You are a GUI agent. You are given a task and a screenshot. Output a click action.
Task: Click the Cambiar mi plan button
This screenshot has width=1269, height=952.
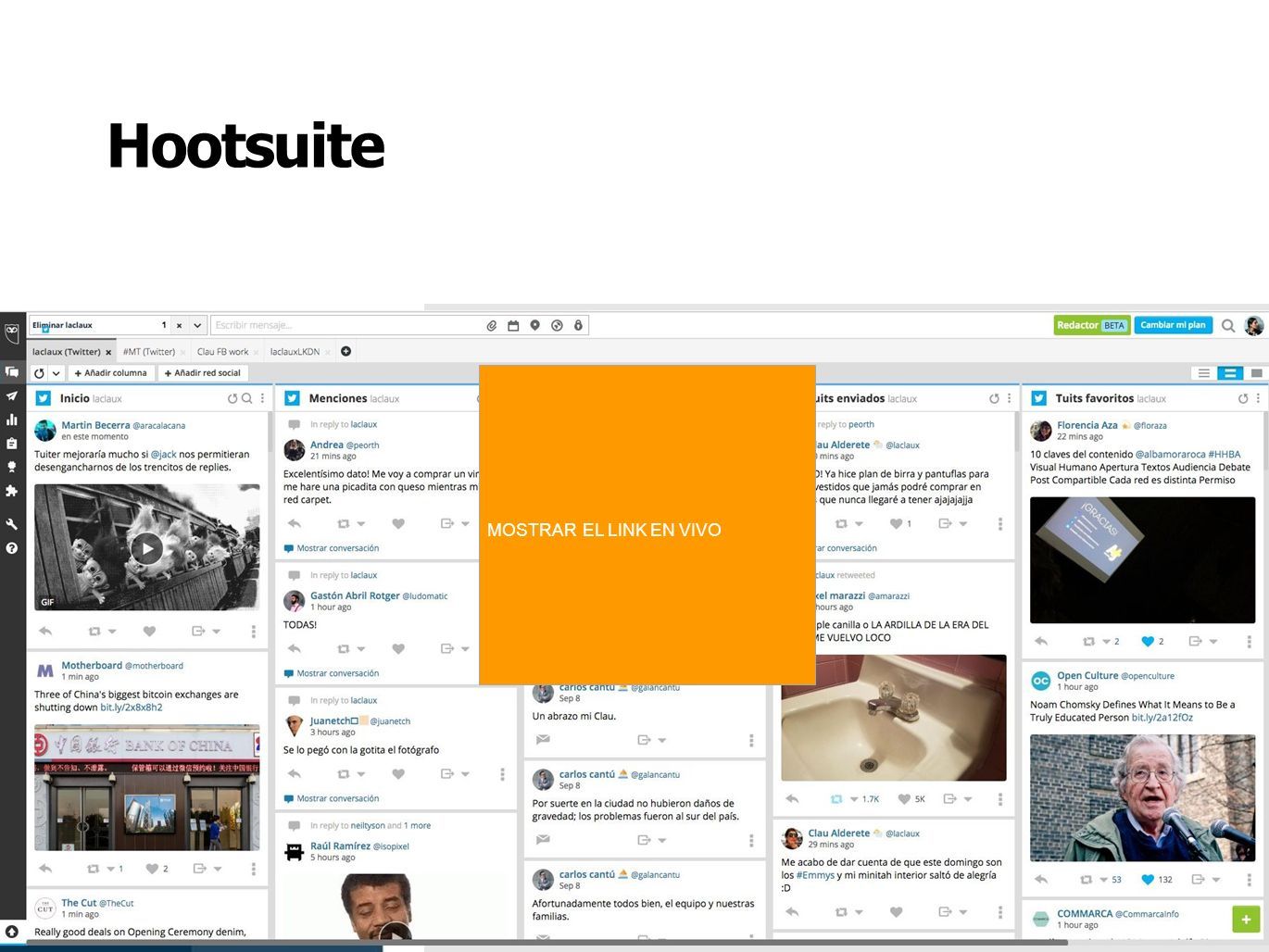(1173, 325)
